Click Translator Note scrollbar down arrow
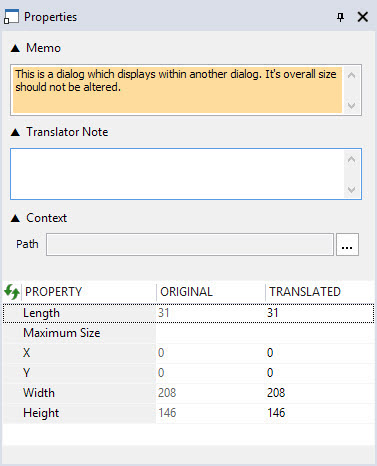The height and width of the screenshot is (466, 377). tap(351, 190)
